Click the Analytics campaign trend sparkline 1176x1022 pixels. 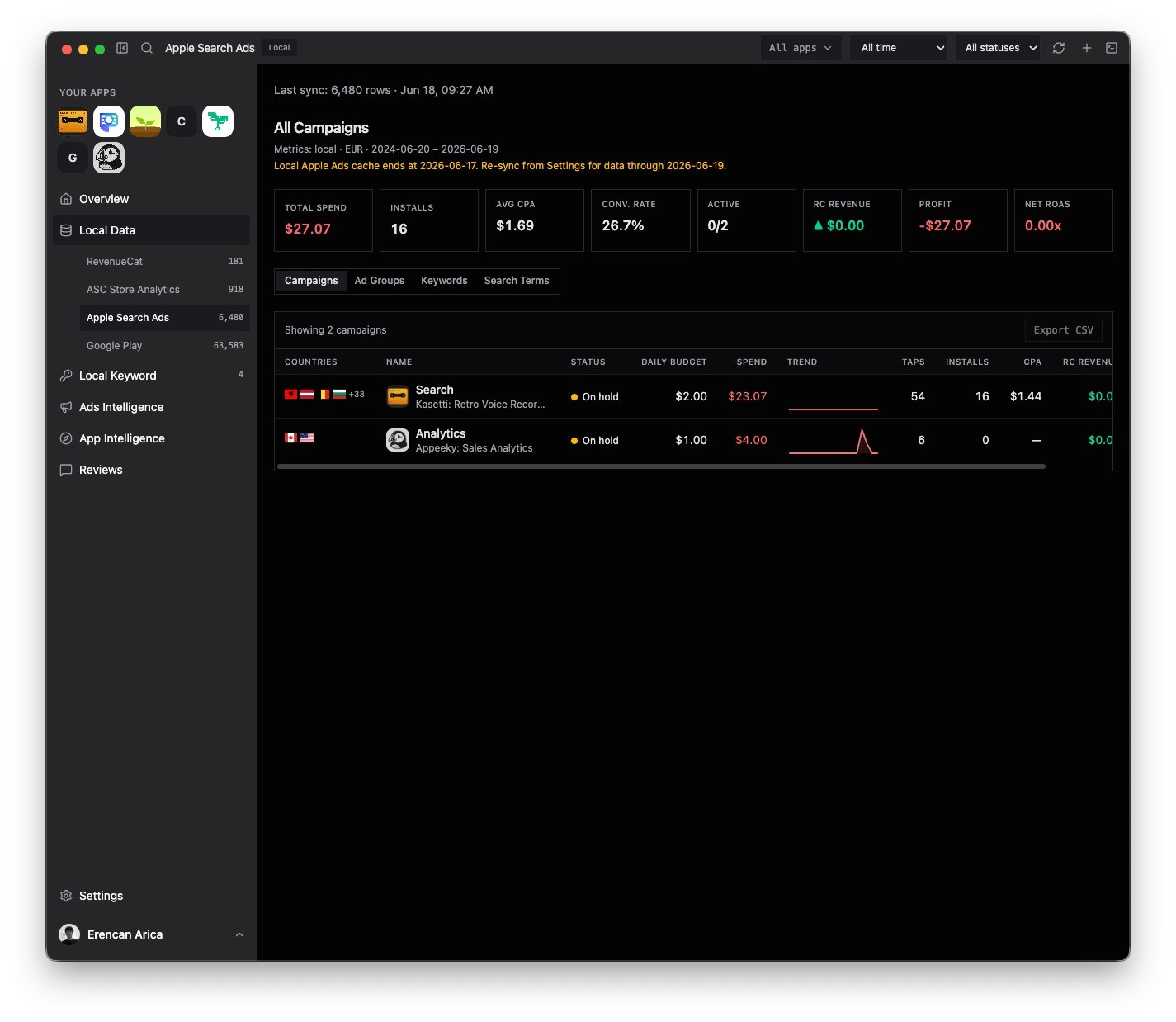[x=834, y=441]
